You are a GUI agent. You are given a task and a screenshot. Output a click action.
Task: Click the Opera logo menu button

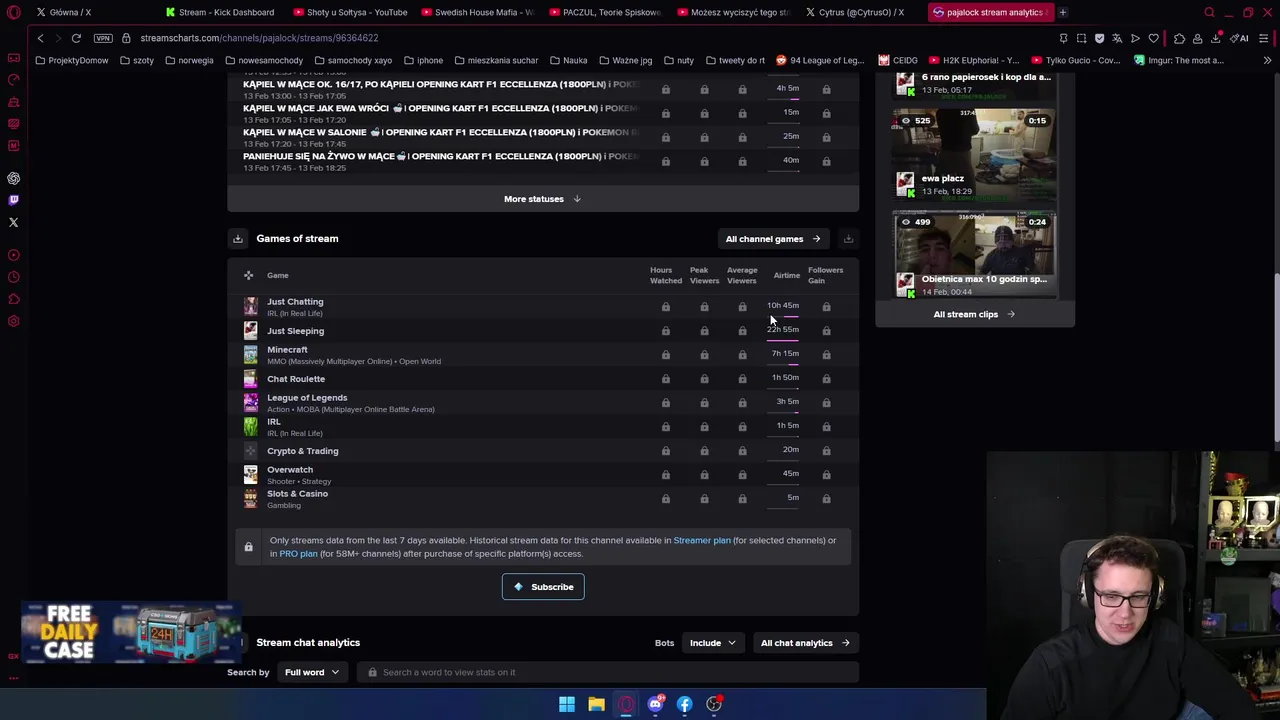point(14,12)
